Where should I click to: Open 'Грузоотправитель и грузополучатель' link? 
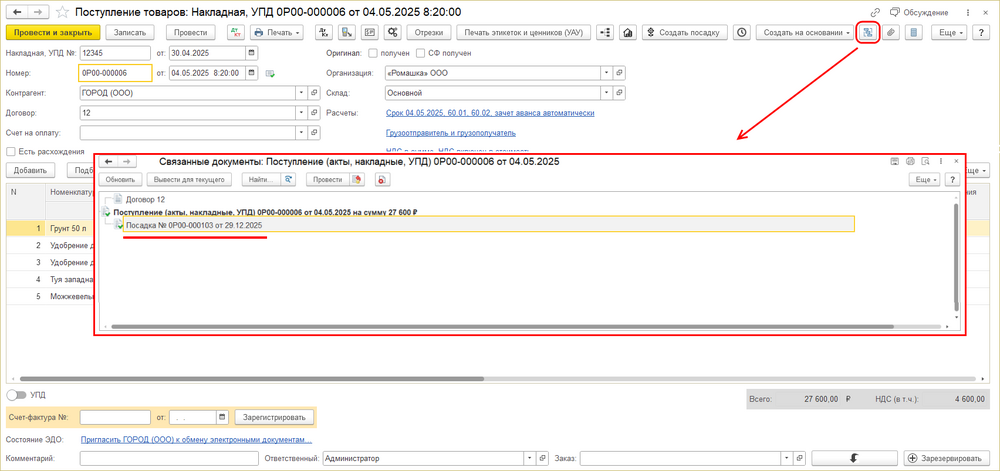(x=451, y=133)
